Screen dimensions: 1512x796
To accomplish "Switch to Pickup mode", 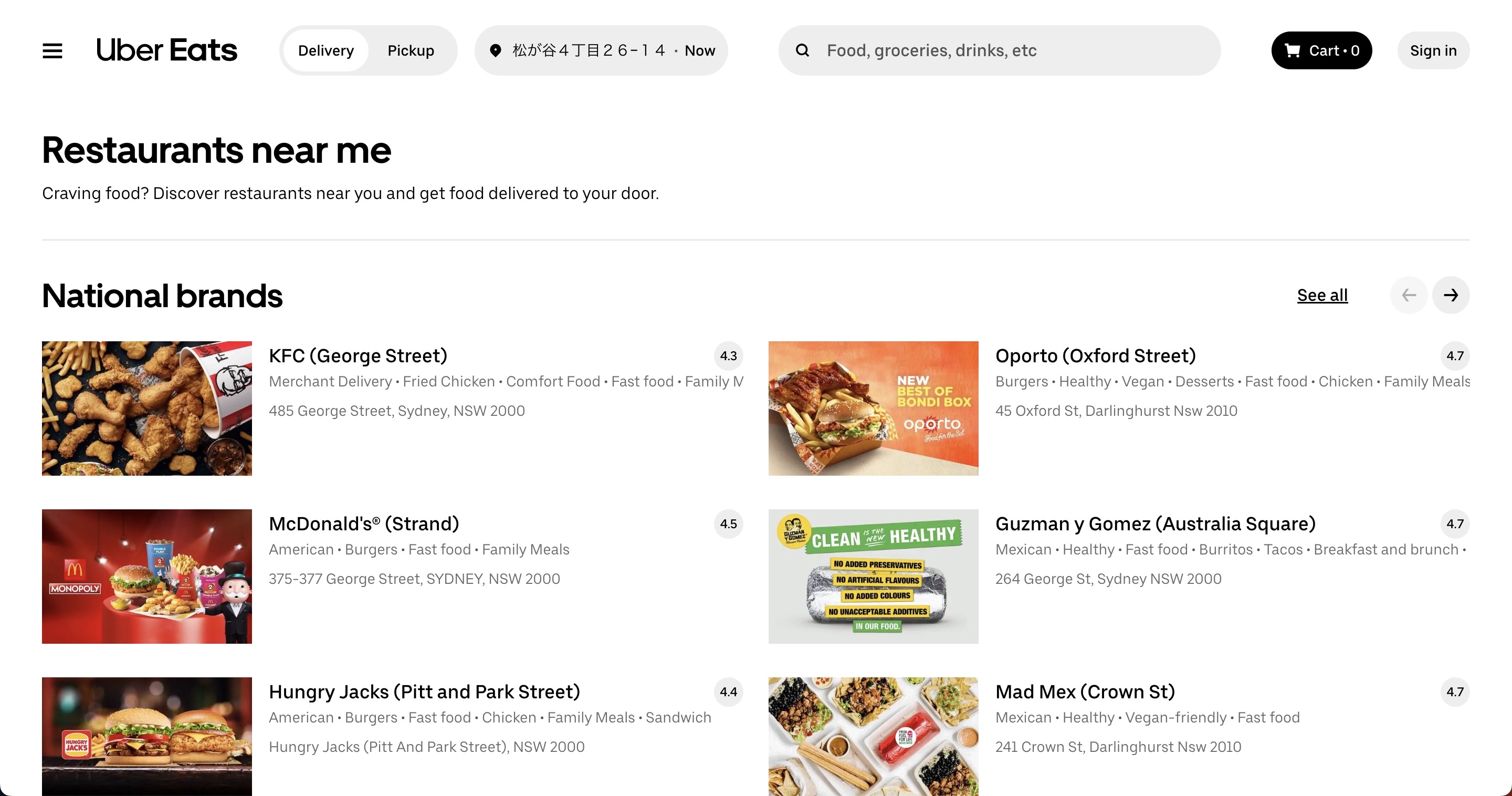I will point(410,50).
